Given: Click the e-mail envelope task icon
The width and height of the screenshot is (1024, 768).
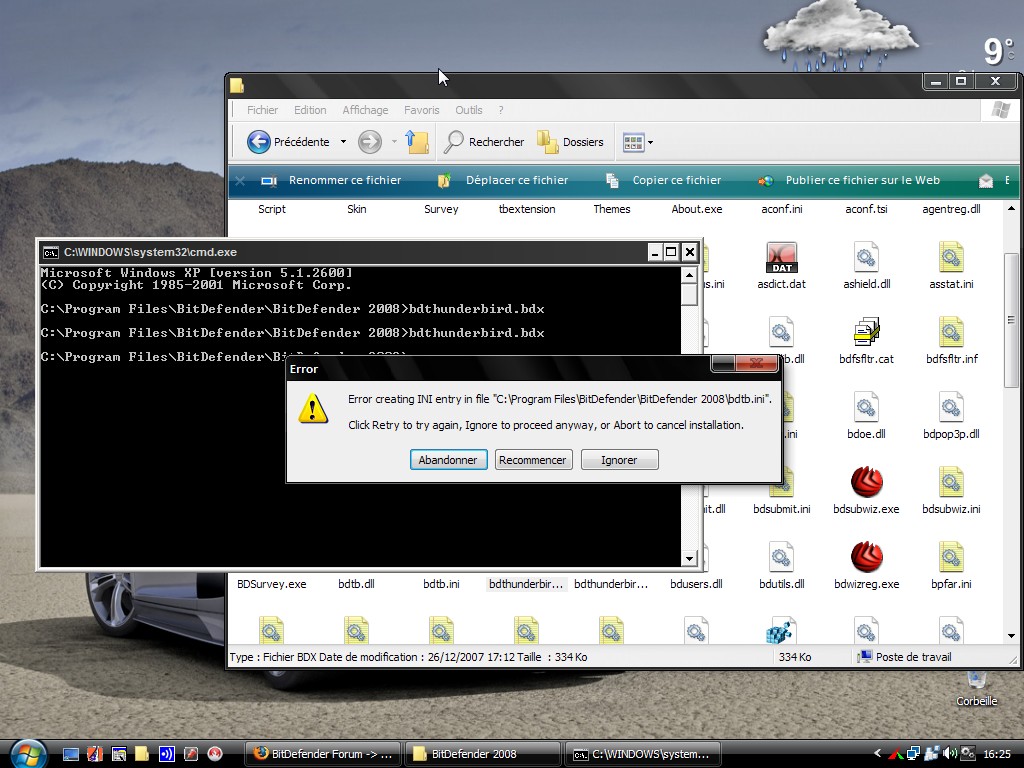Looking at the screenshot, I should click(985, 181).
